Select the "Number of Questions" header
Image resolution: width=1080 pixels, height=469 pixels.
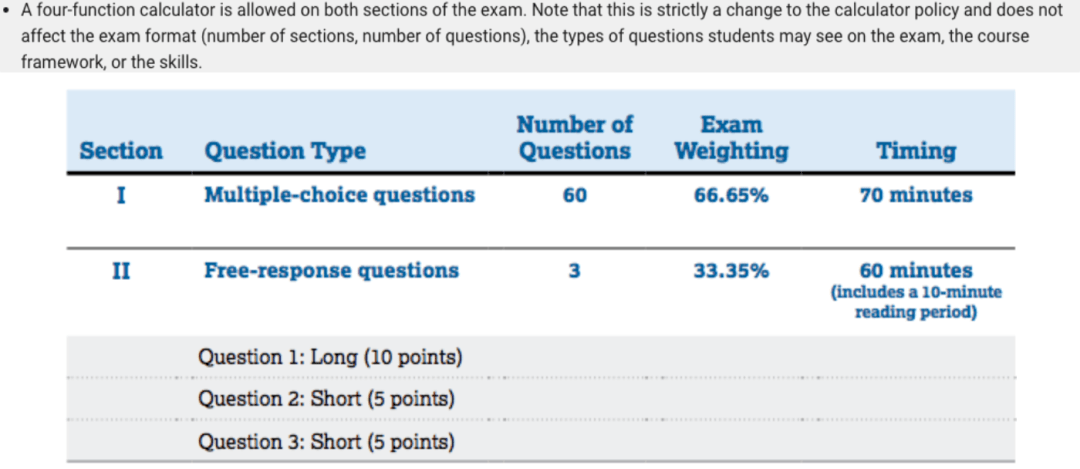(x=575, y=138)
